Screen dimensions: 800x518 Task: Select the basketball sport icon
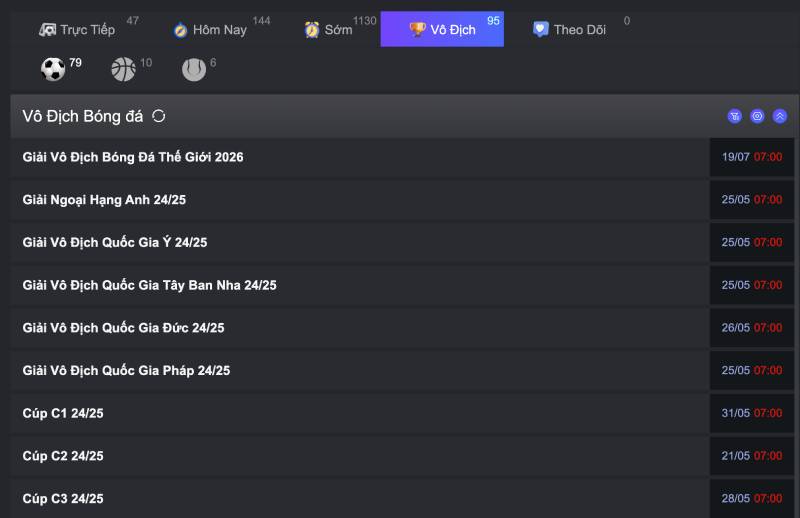[123, 69]
